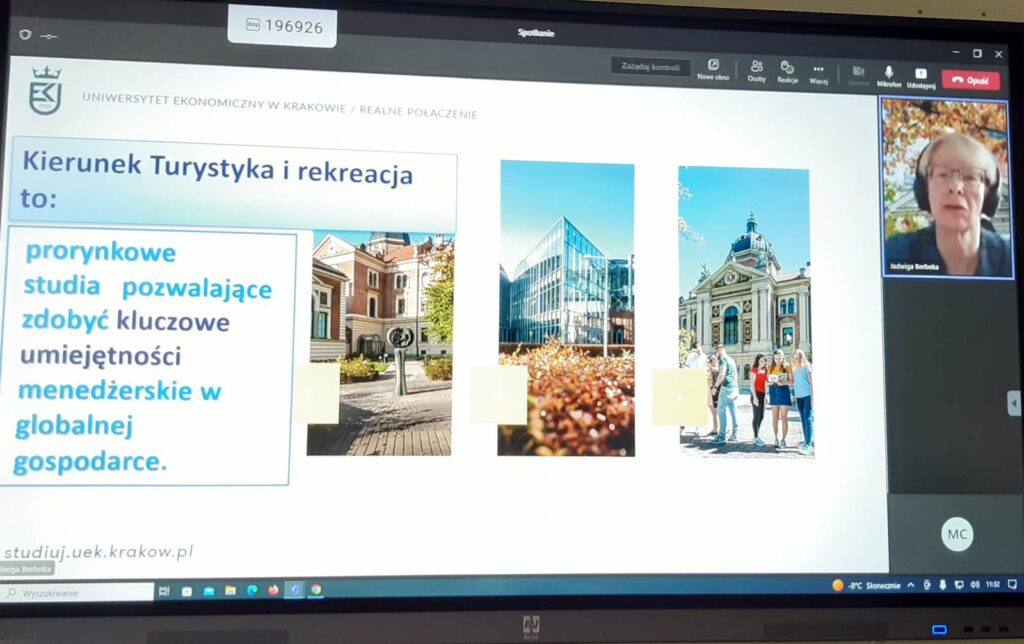Click the "Spotkanie" meeting window title
Screen dimensions: 1024x644
pyautogui.click(x=536, y=33)
